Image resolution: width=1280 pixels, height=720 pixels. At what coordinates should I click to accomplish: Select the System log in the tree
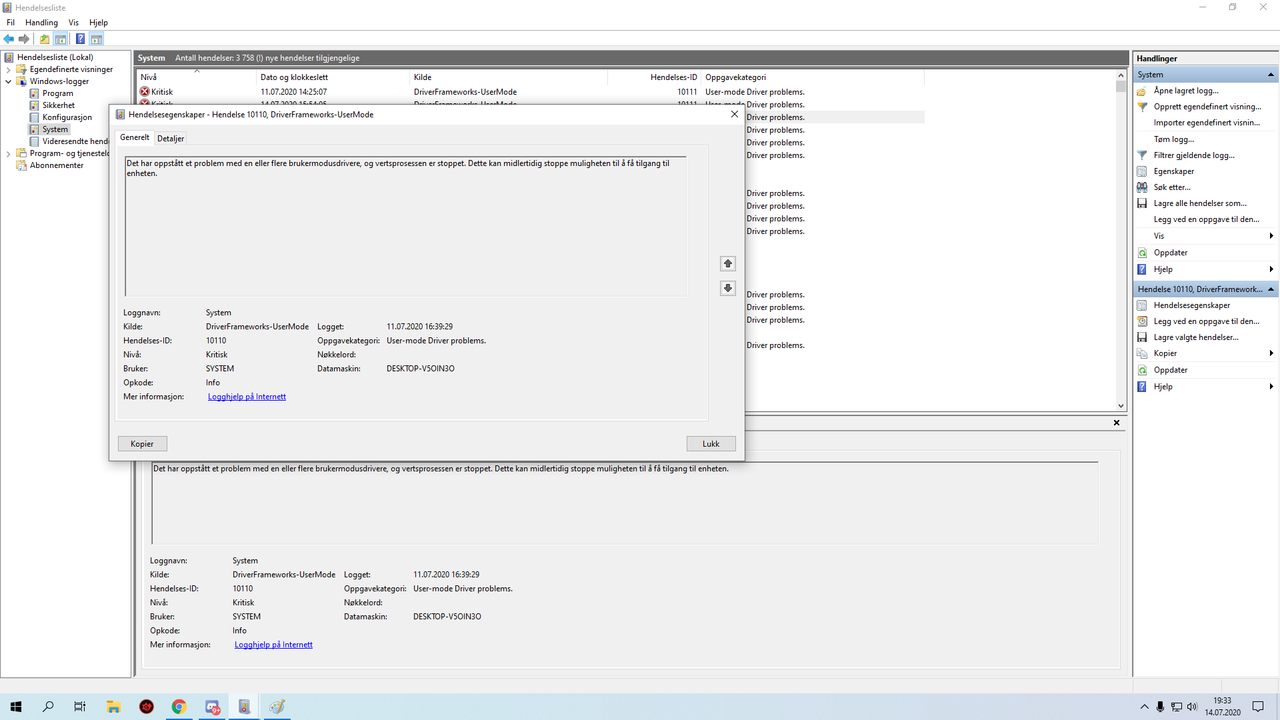pos(55,129)
